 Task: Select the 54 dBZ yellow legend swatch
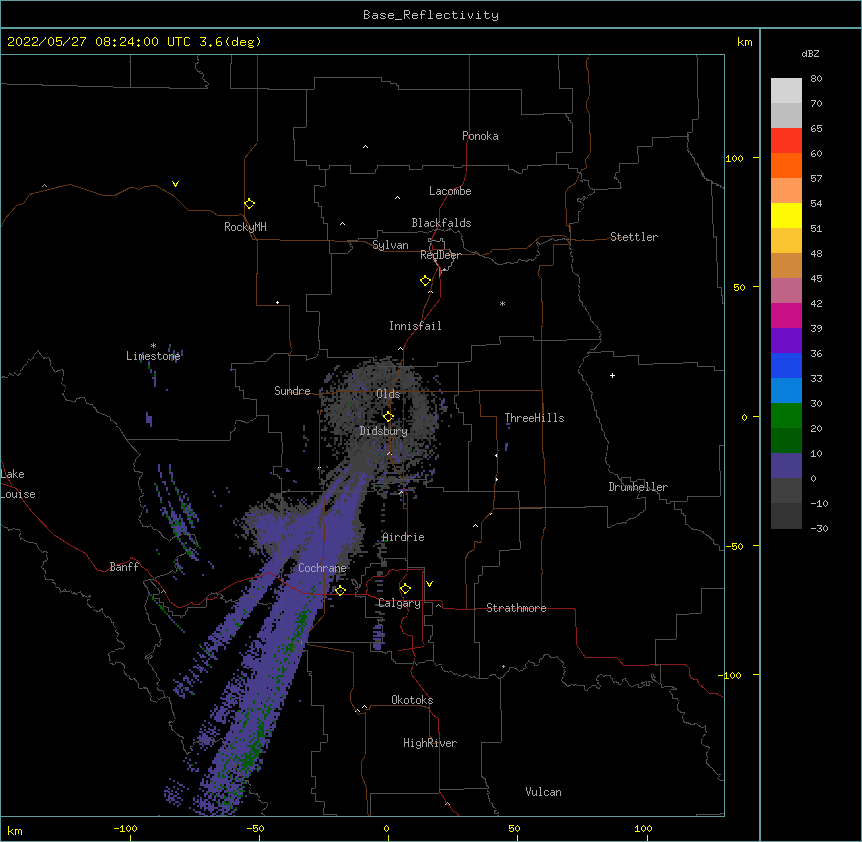point(786,215)
